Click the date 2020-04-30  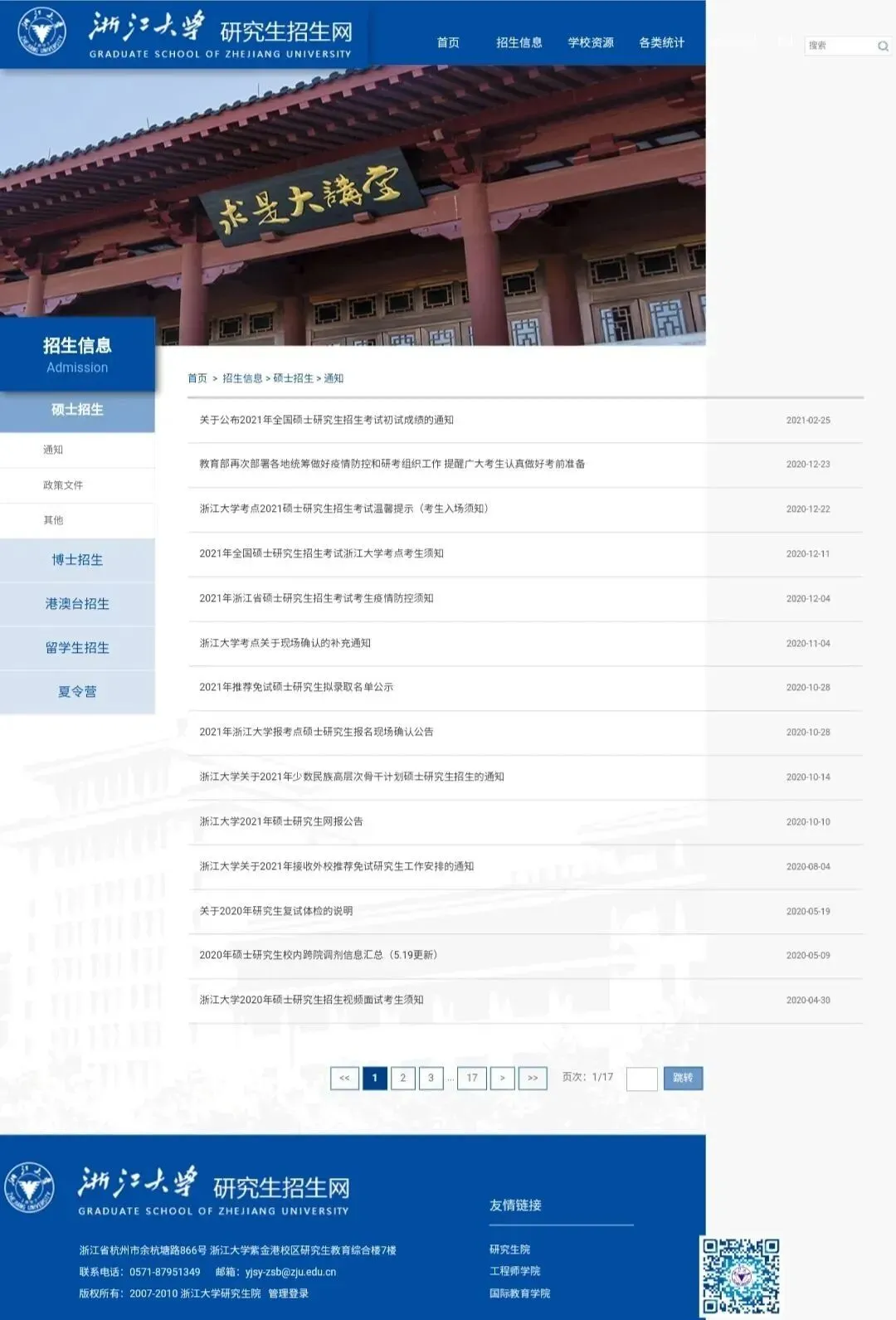coord(808,1001)
